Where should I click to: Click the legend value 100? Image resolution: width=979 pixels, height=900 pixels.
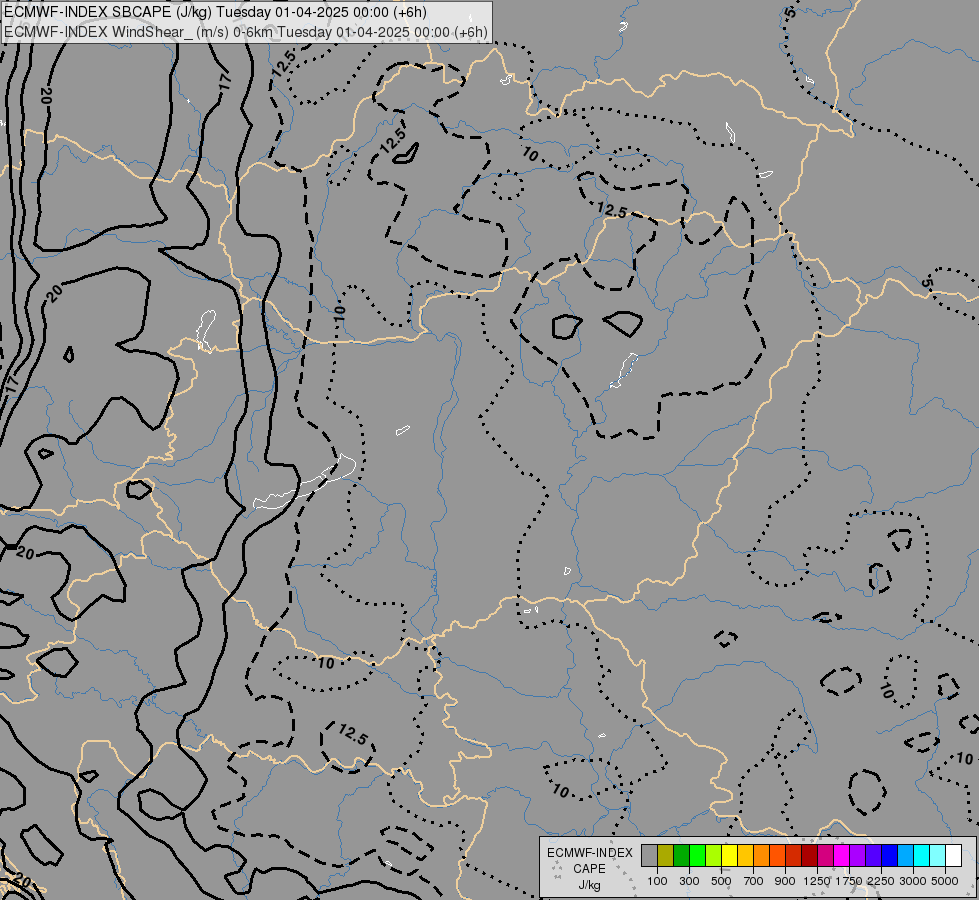click(657, 881)
